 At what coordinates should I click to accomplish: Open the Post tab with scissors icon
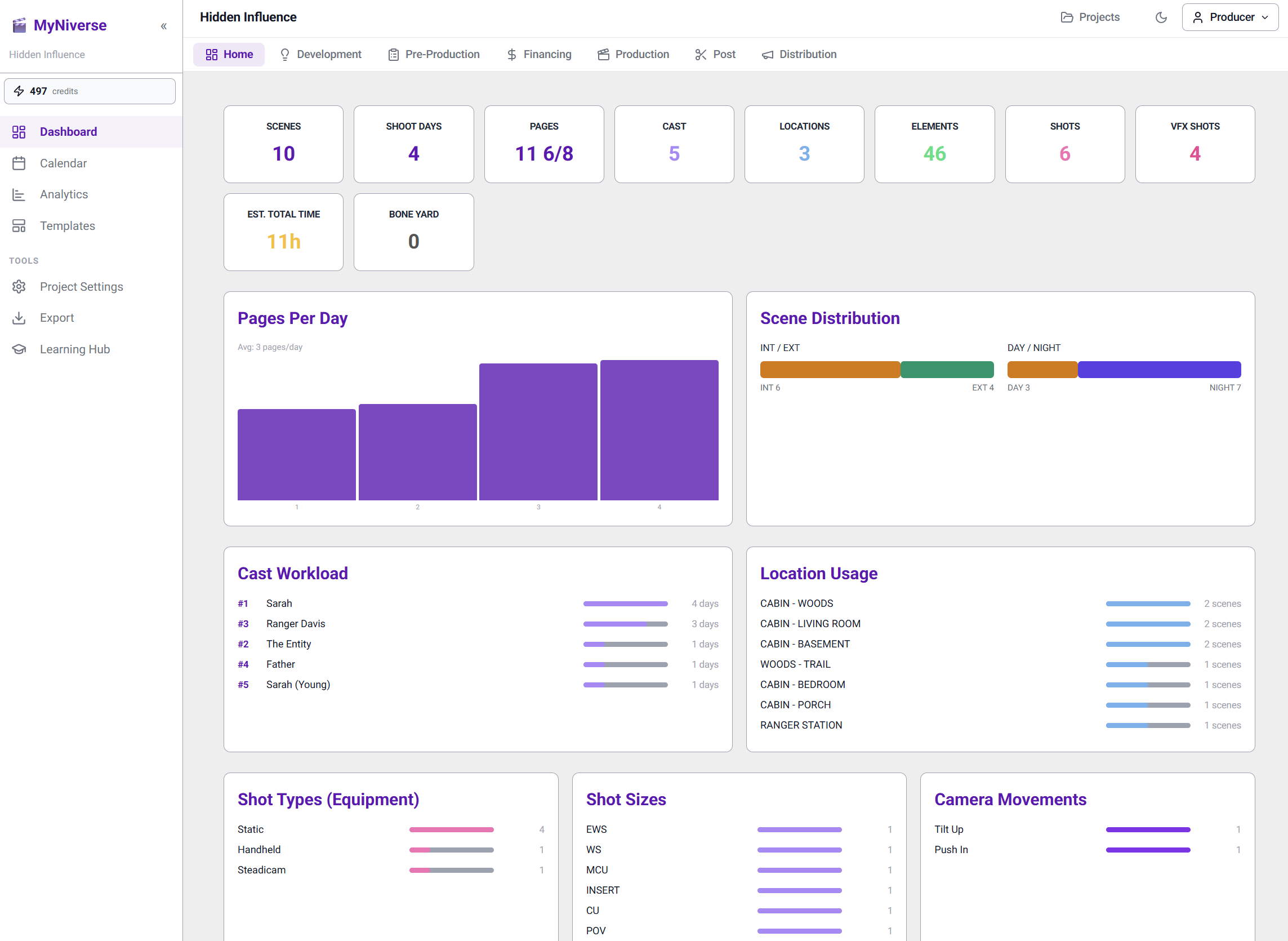[x=715, y=54]
